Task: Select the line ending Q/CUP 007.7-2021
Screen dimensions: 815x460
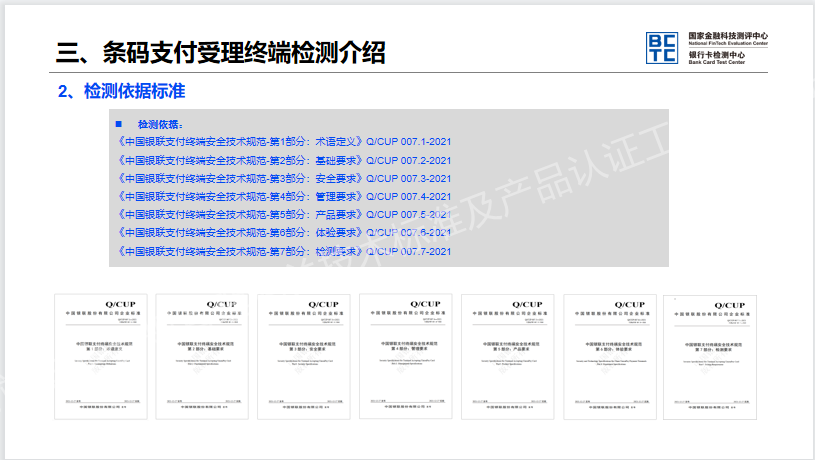Action: (x=284, y=252)
